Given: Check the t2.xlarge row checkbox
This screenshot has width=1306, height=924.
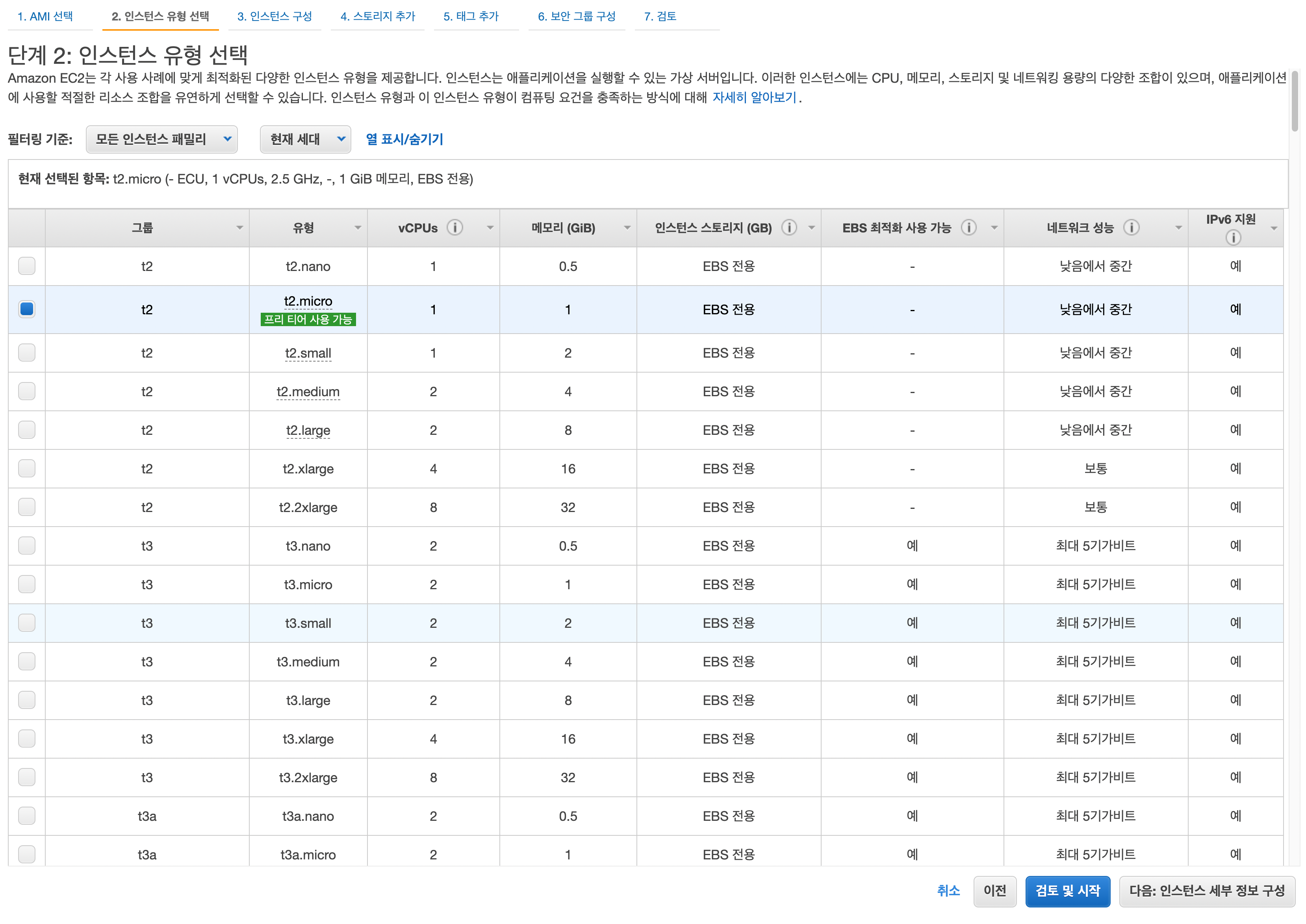Looking at the screenshot, I should point(27,468).
